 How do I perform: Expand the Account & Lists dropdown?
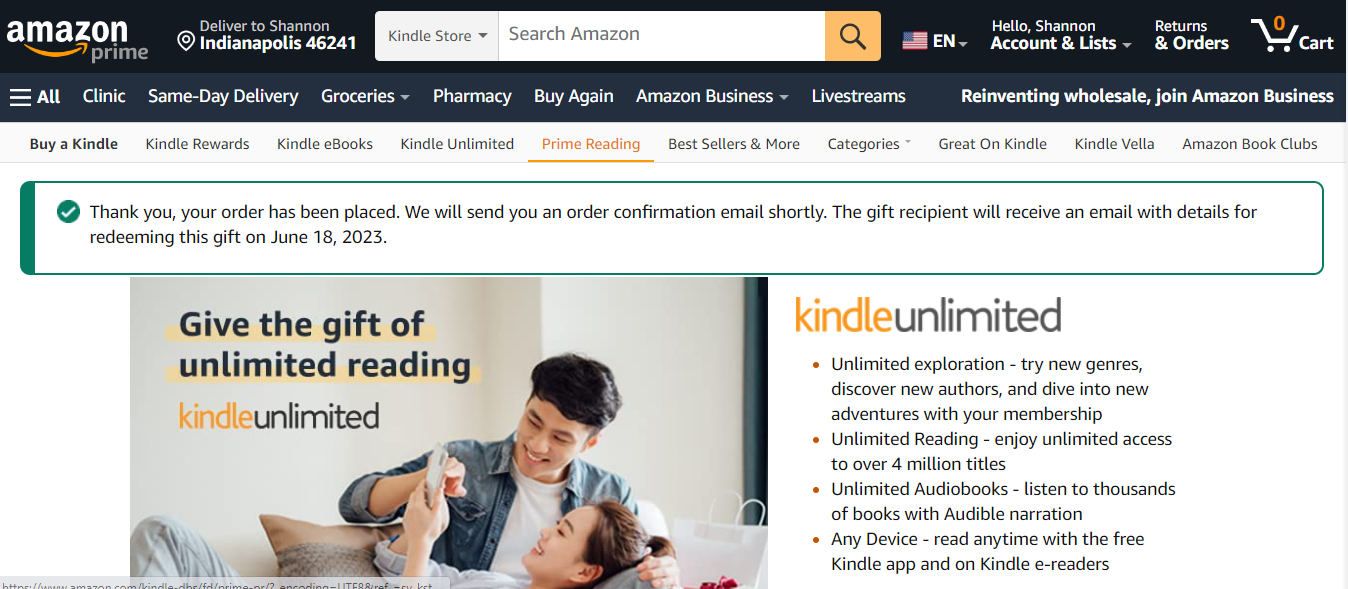point(1061,35)
